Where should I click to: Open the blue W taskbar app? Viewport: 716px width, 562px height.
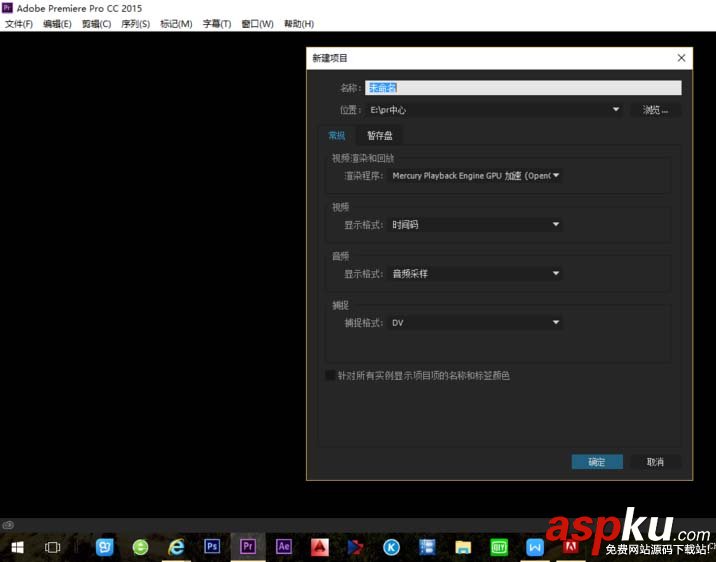point(535,547)
